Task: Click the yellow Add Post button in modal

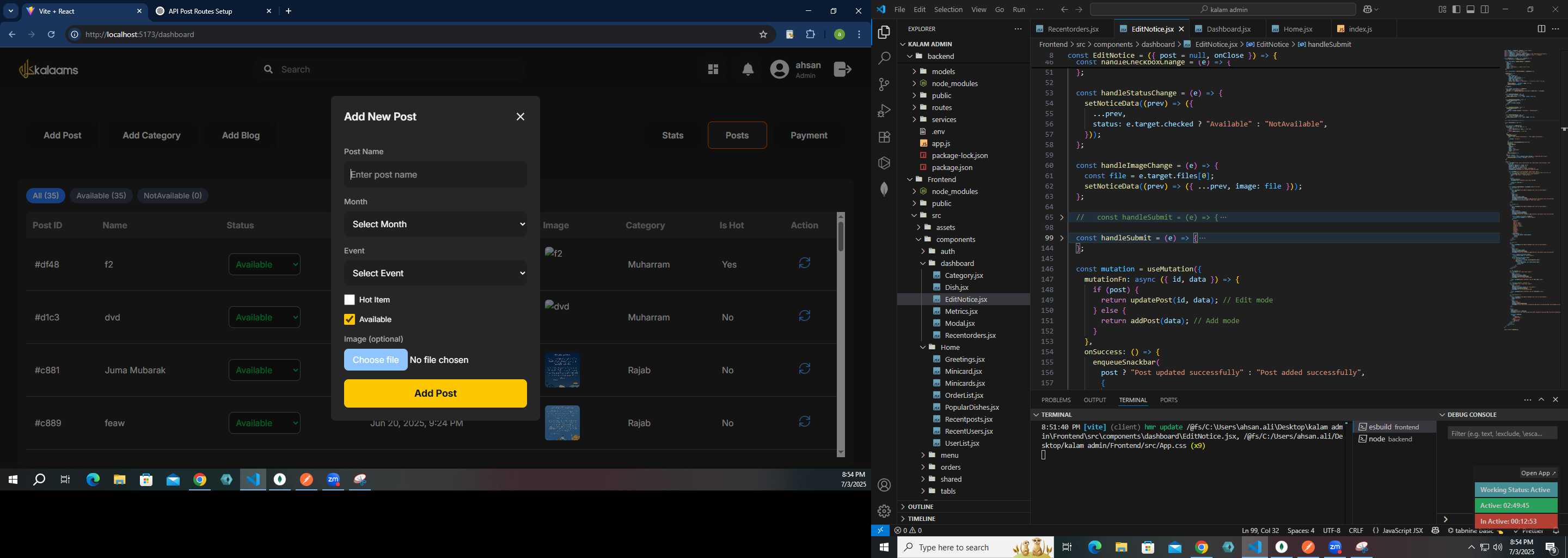Action: pyautogui.click(x=435, y=393)
